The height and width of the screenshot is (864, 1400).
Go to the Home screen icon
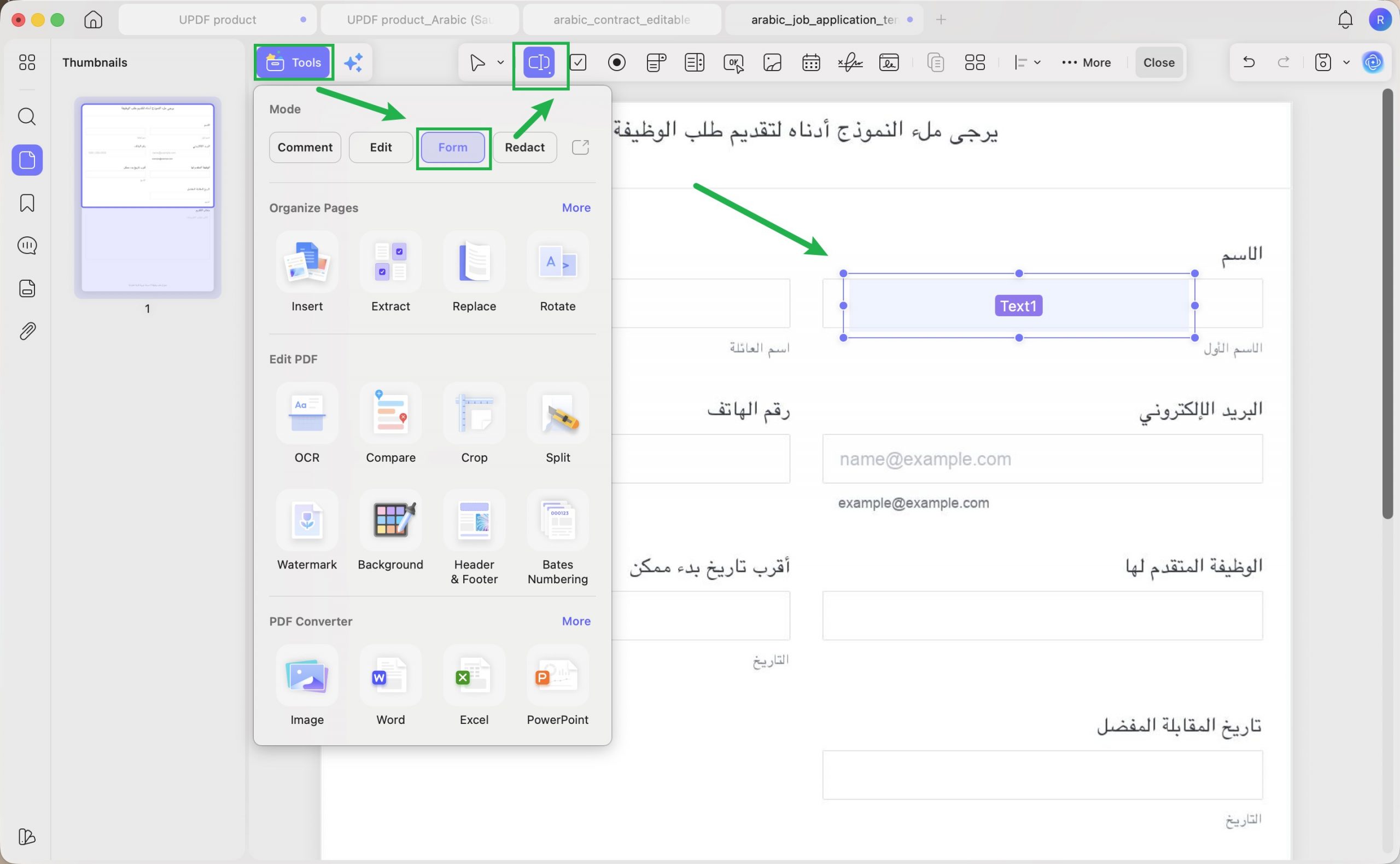click(x=93, y=20)
